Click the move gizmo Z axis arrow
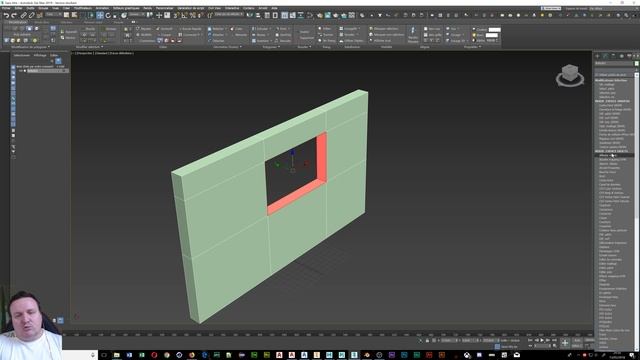 tap(292, 153)
